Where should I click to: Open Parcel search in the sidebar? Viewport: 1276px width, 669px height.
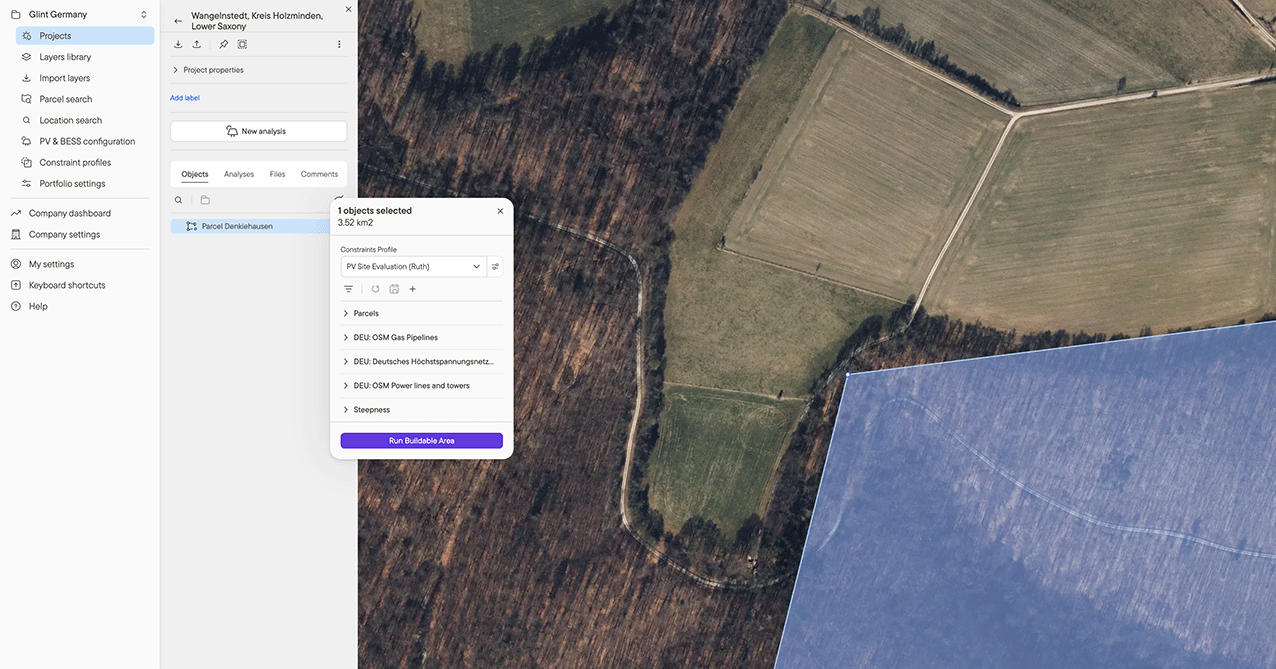(x=66, y=99)
